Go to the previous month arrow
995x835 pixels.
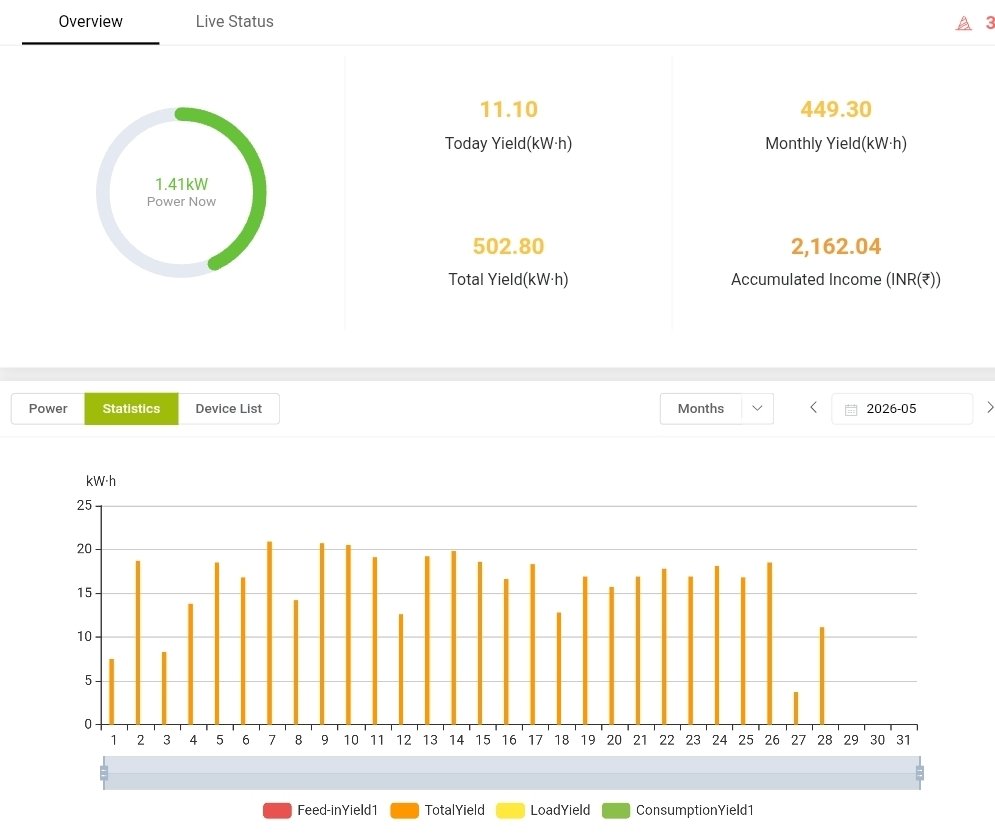click(x=814, y=407)
